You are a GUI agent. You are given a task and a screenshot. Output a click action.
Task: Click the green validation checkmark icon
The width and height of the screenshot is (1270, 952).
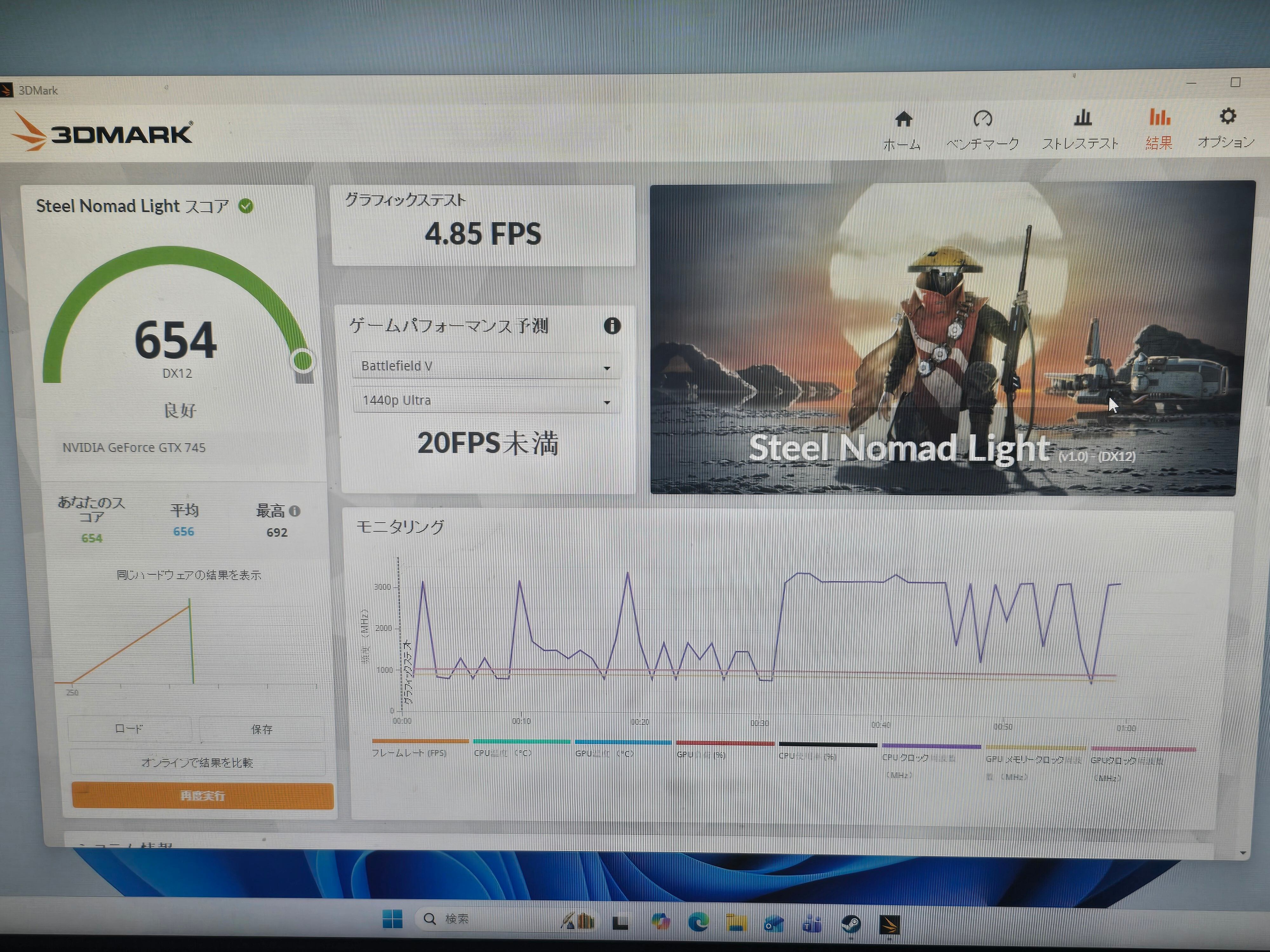[x=246, y=206]
